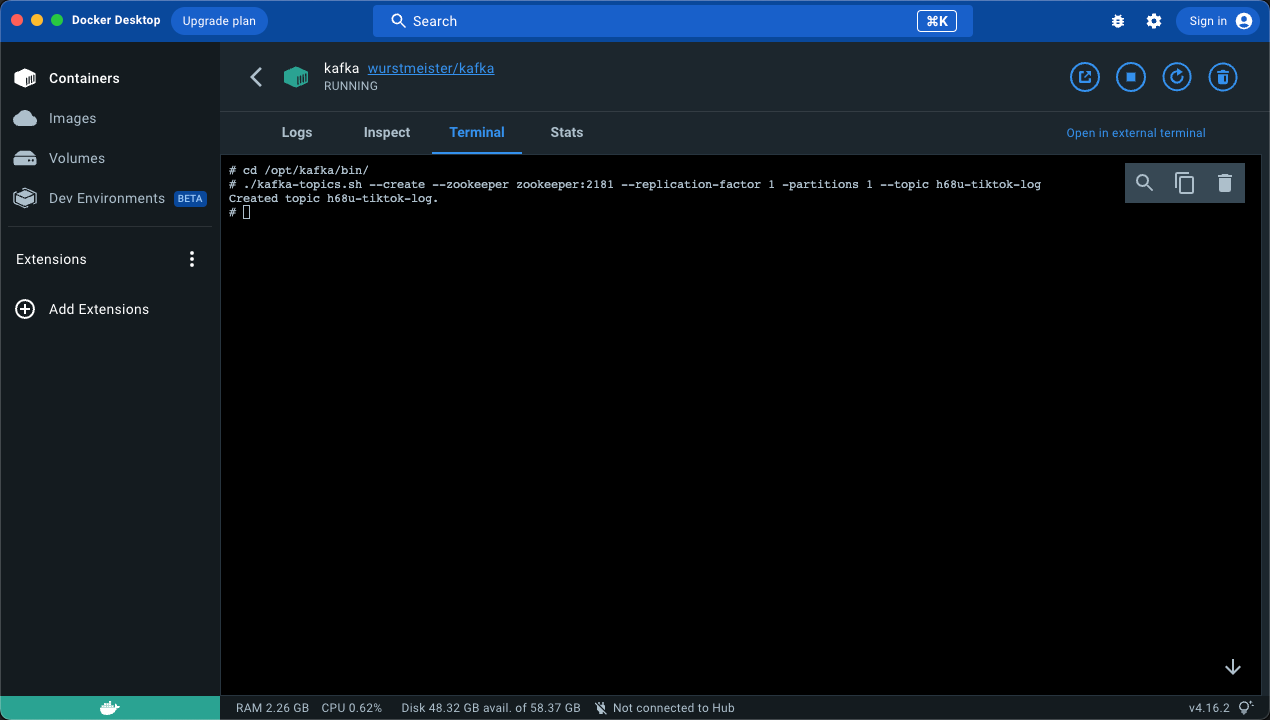Search the terminal output with magnifier icon
This screenshot has width=1270, height=720.
tap(1145, 183)
